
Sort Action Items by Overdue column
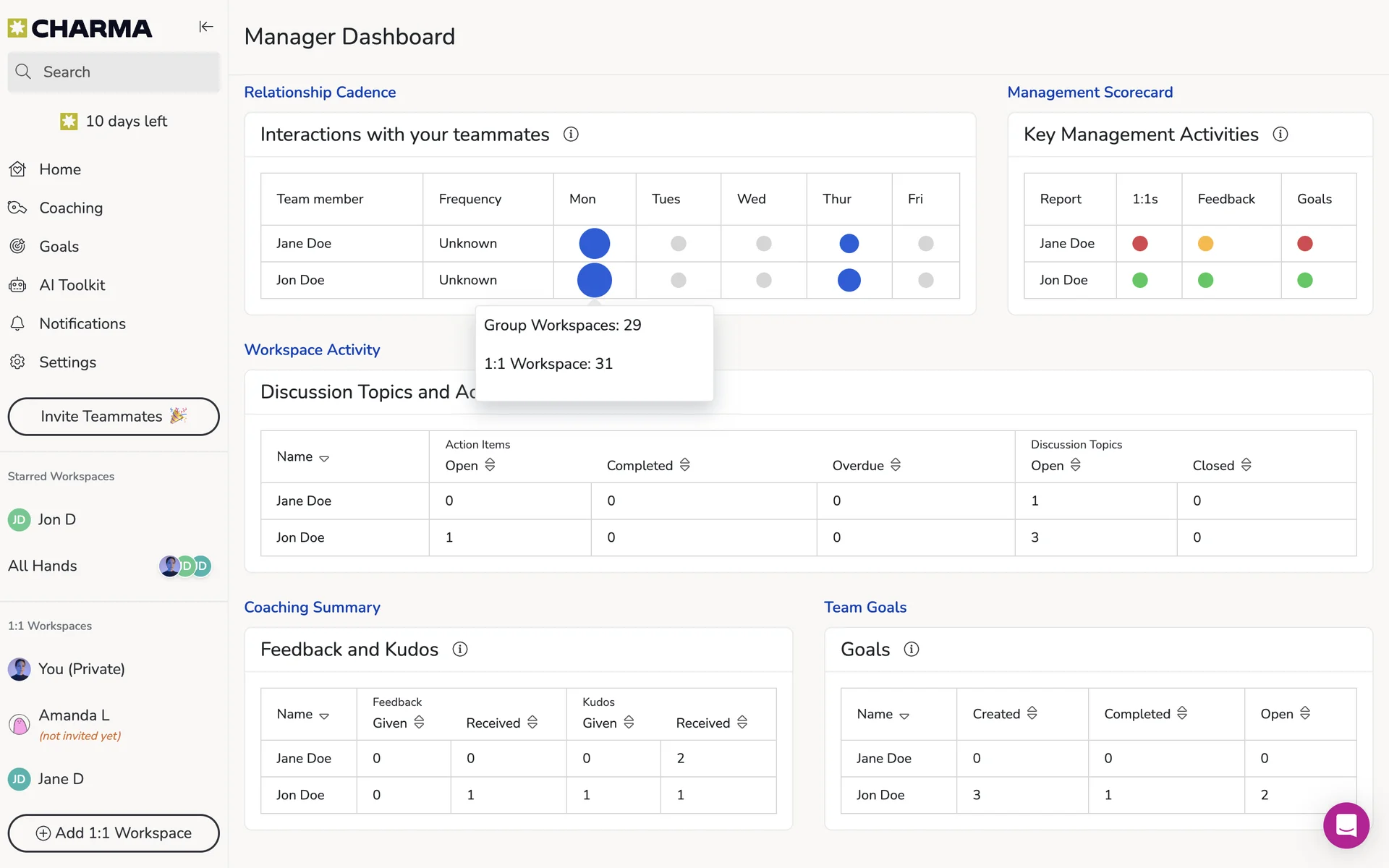(x=896, y=465)
